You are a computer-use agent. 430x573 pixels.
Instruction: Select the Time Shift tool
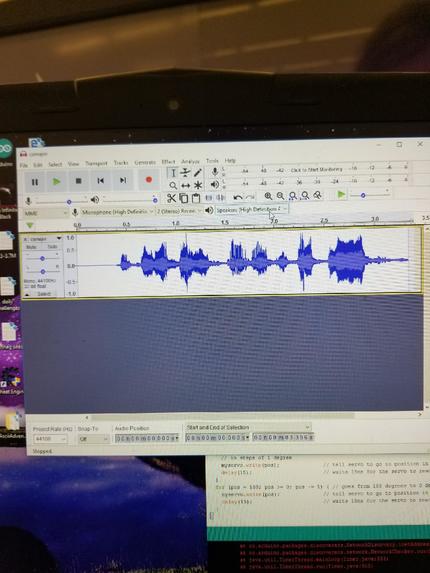186,185
